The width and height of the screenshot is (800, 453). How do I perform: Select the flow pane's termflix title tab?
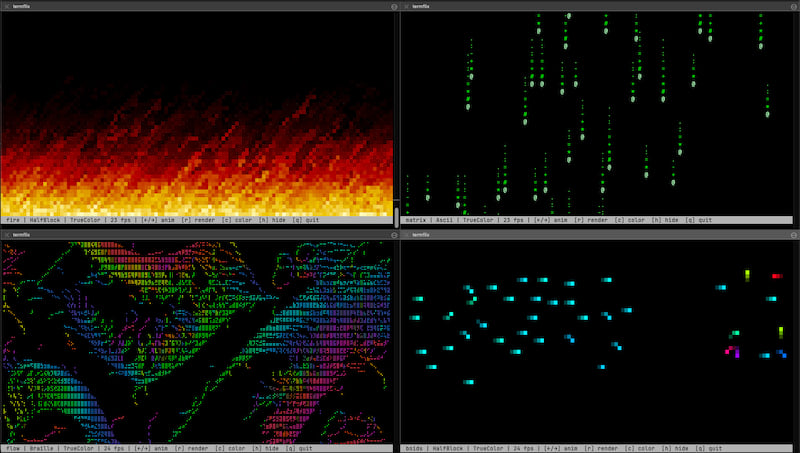coord(21,235)
